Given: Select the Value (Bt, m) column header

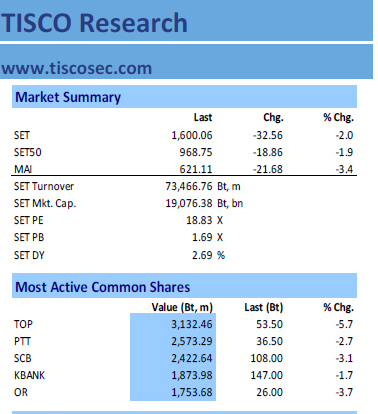Looking at the screenshot, I should click(x=182, y=307).
